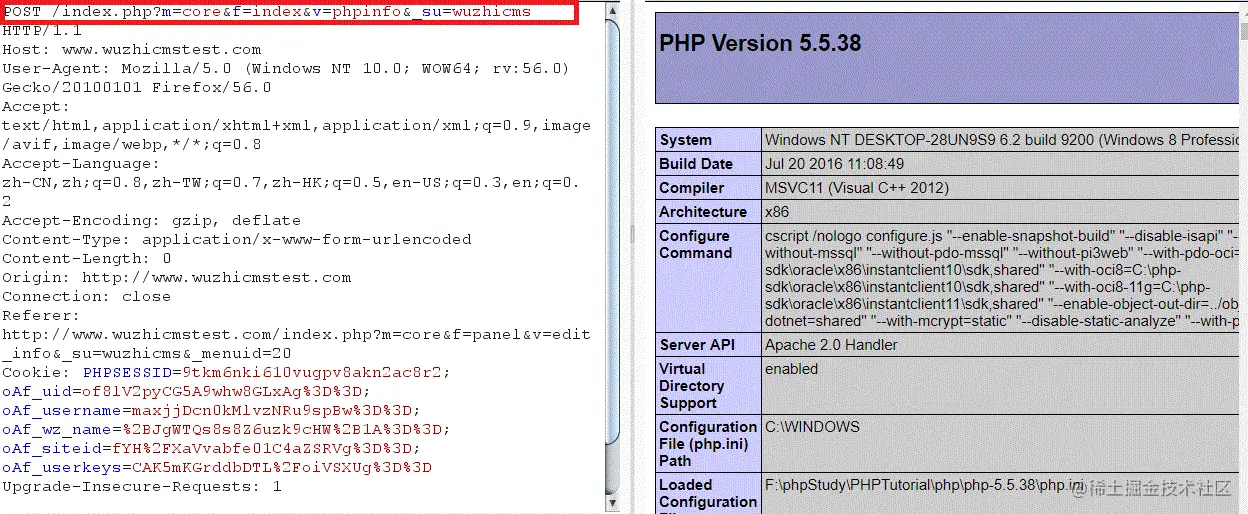Screen dimensions: 1248x514
Task: Click the F:\phpStudy\PHPTutorial php.ini path value
Action: pyautogui.click(x=925, y=486)
